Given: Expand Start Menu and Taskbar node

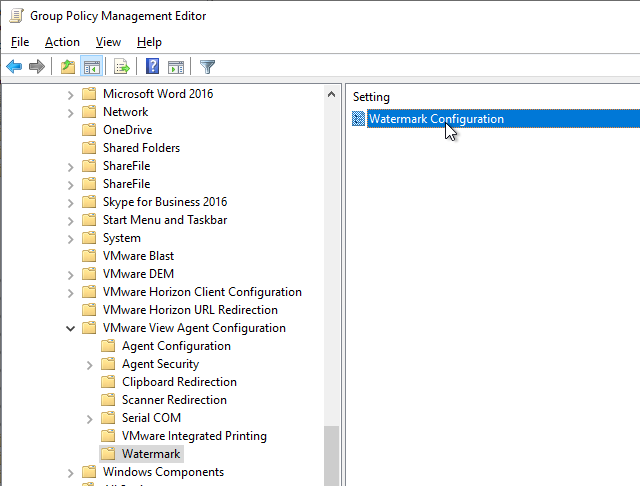Looking at the screenshot, I should 71,221.
